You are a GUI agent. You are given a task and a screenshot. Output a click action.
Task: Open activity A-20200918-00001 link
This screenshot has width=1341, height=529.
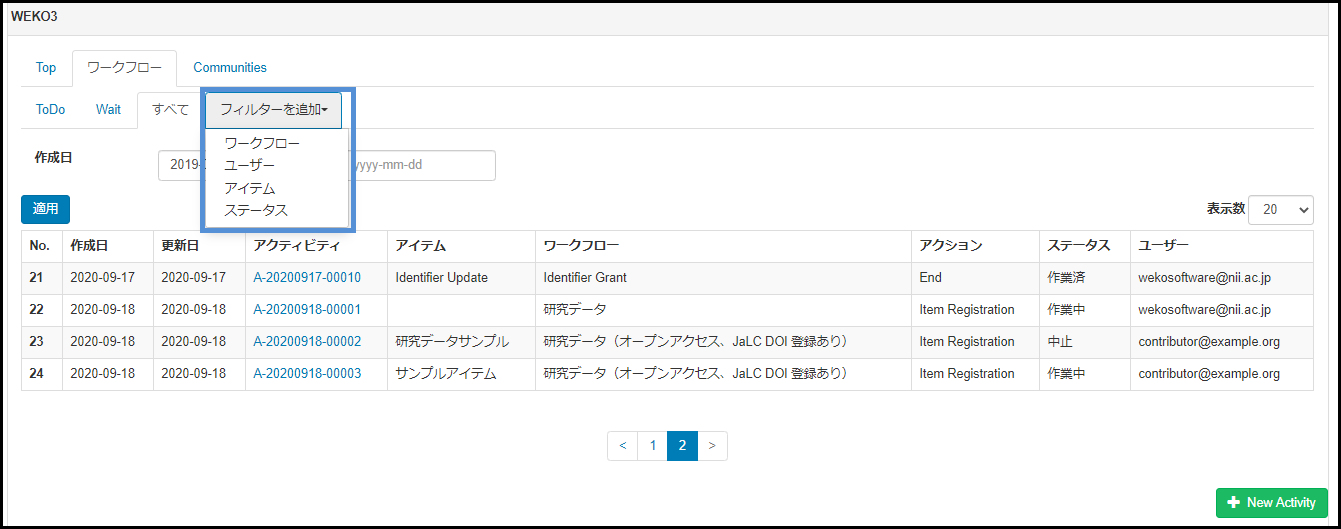[x=307, y=310]
